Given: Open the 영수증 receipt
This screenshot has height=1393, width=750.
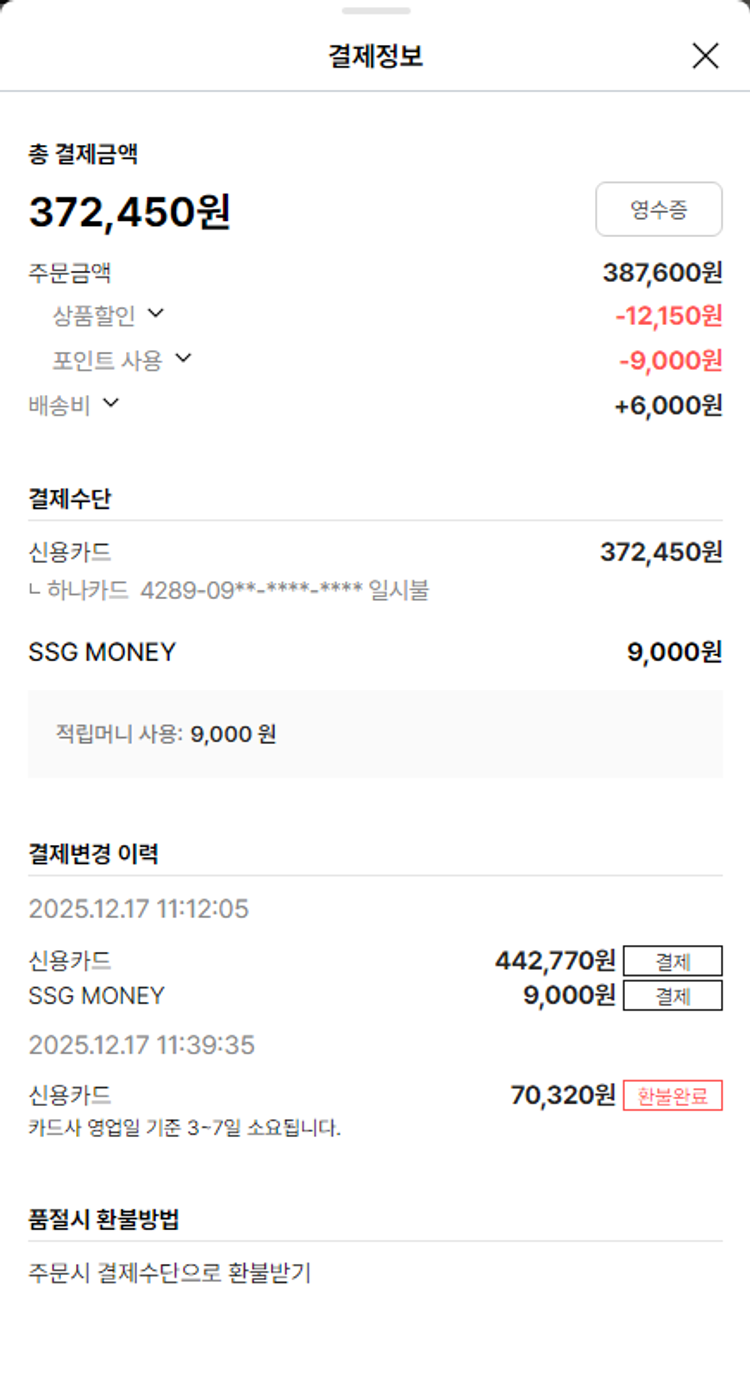Looking at the screenshot, I should 658,209.
